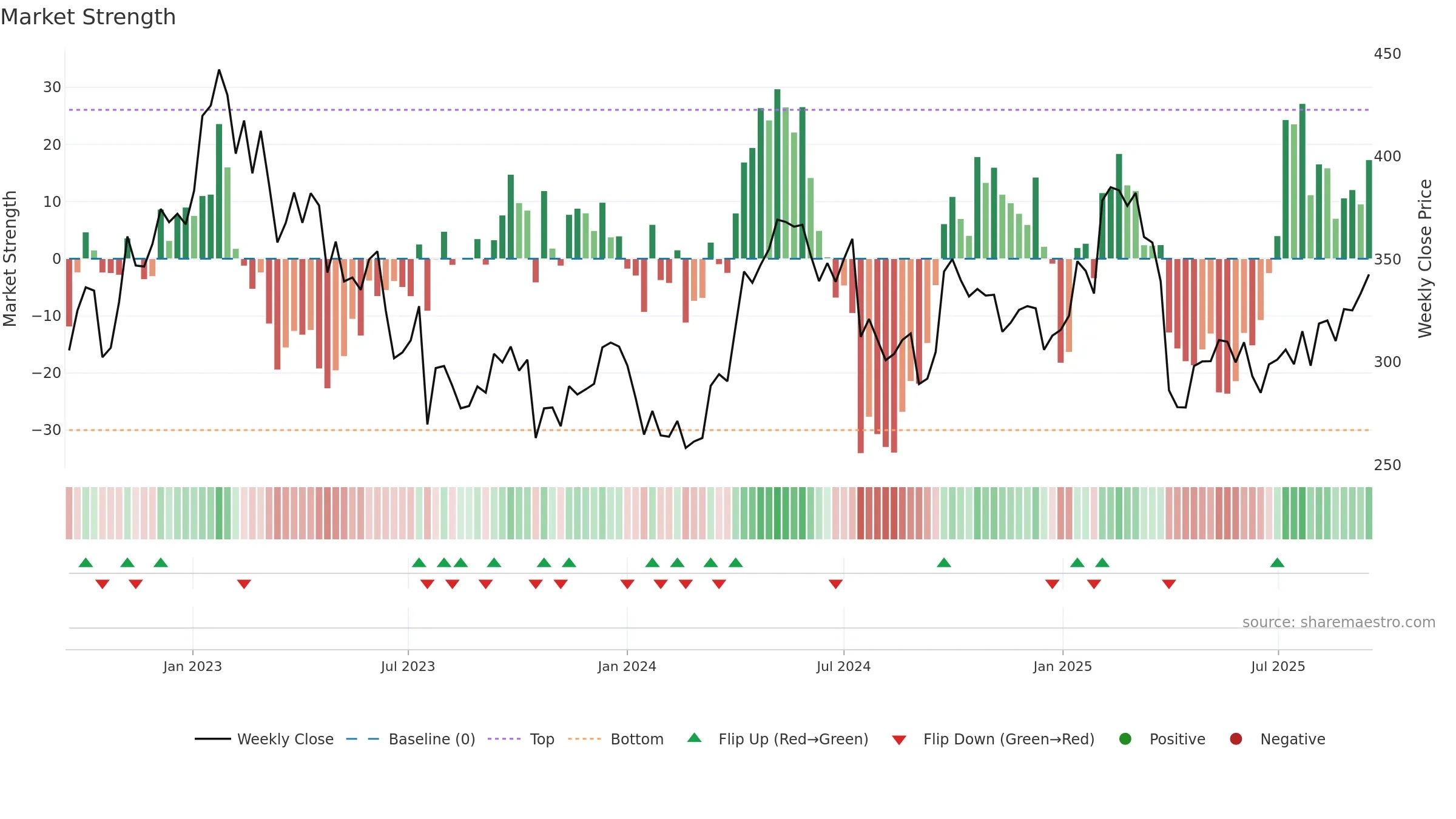Toggle the Top legend item
Image resolution: width=1456 pixels, height=819 pixels.
pyautogui.click(x=521, y=739)
